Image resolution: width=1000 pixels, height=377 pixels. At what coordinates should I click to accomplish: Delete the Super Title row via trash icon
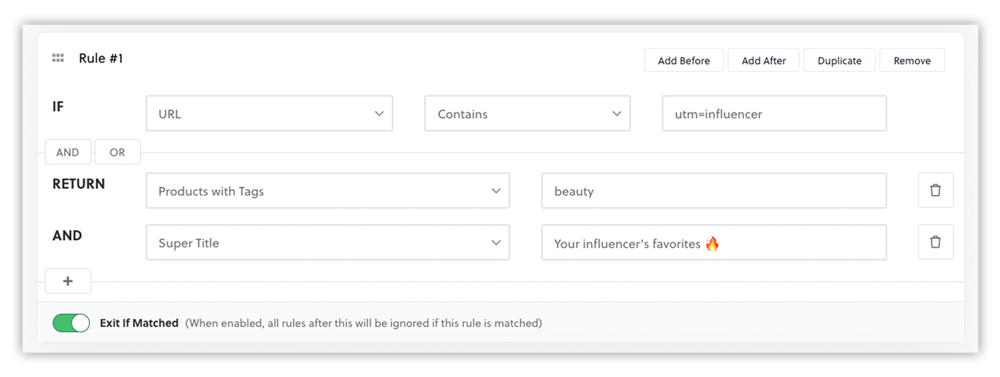click(936, 242)
